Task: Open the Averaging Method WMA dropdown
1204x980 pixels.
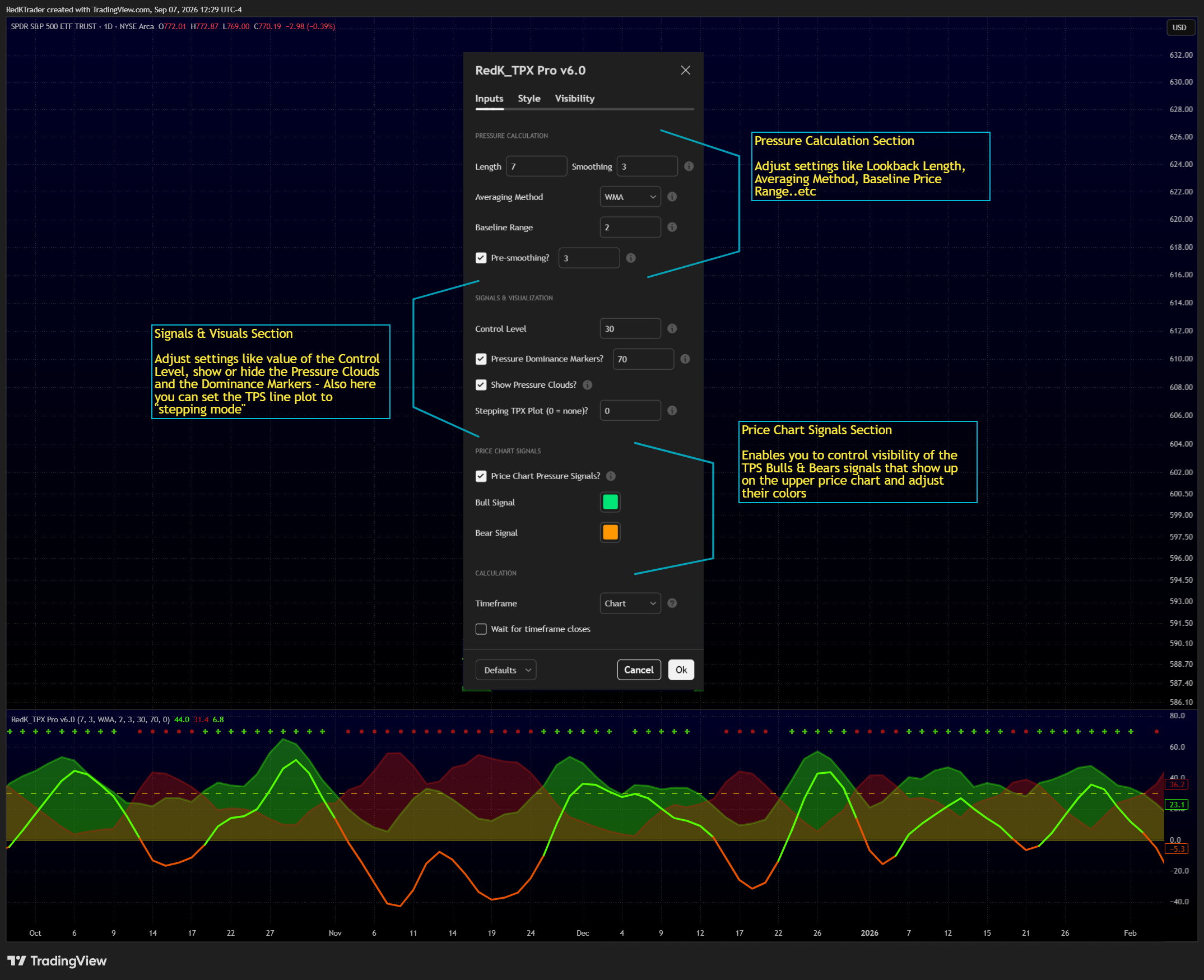Action: pos(630,197)
